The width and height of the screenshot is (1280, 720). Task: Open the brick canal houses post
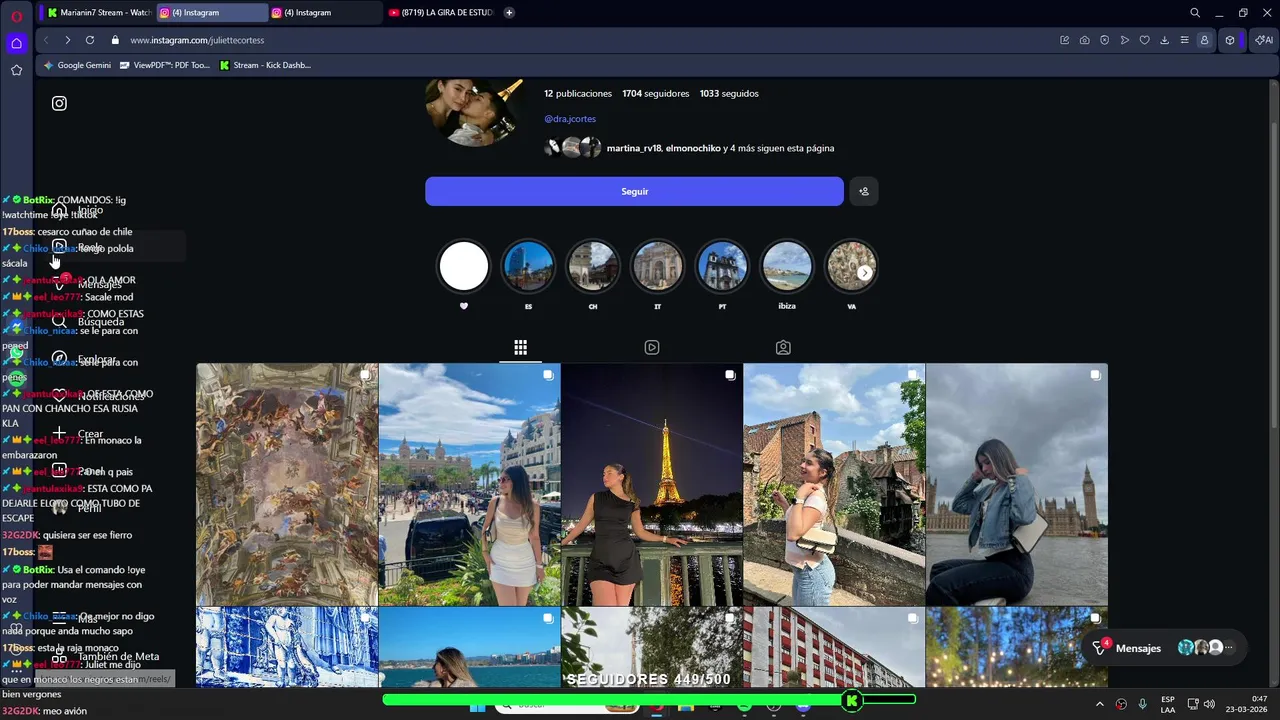pos(834,484)
